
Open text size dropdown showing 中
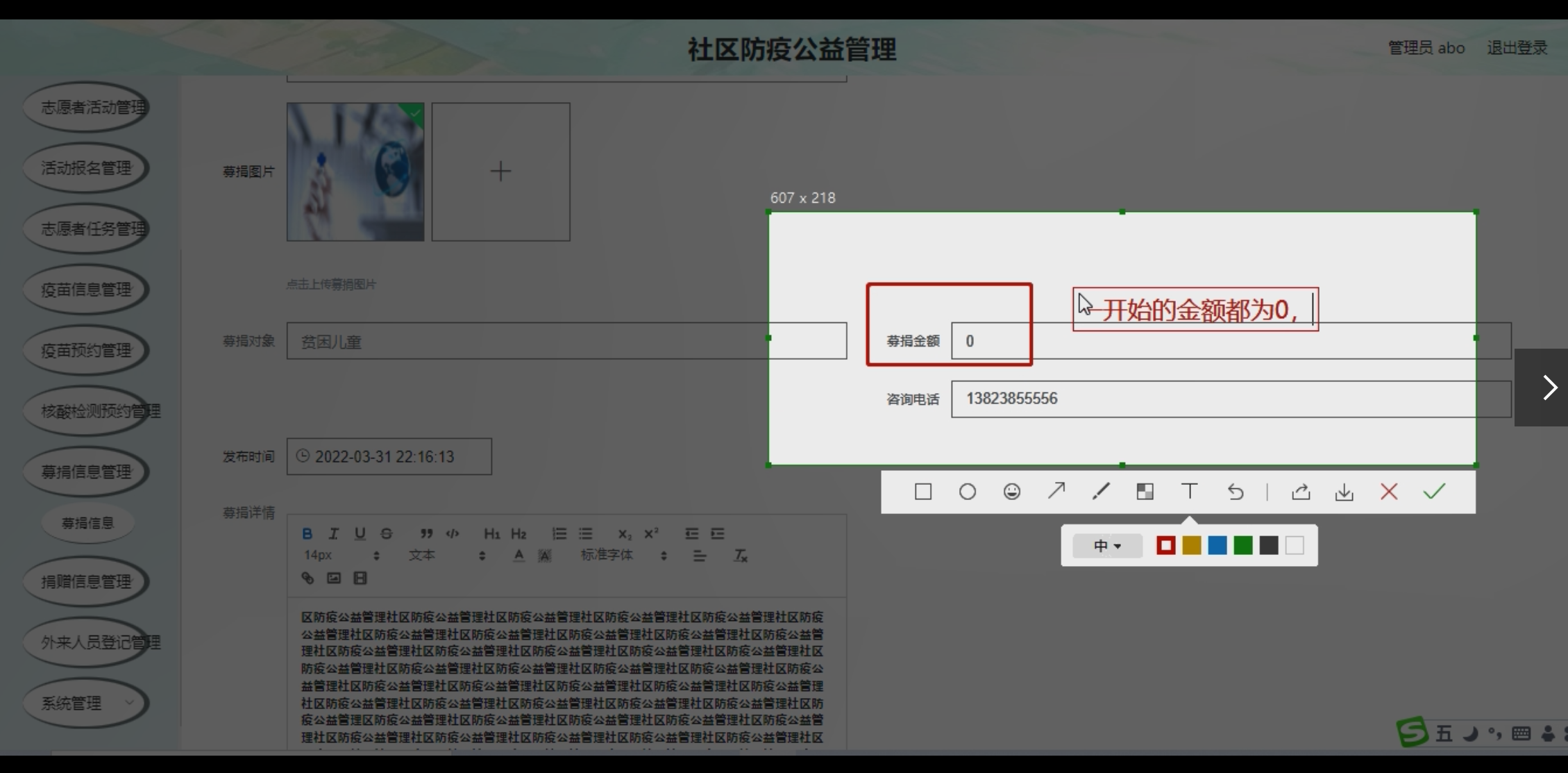point(1106,546)
